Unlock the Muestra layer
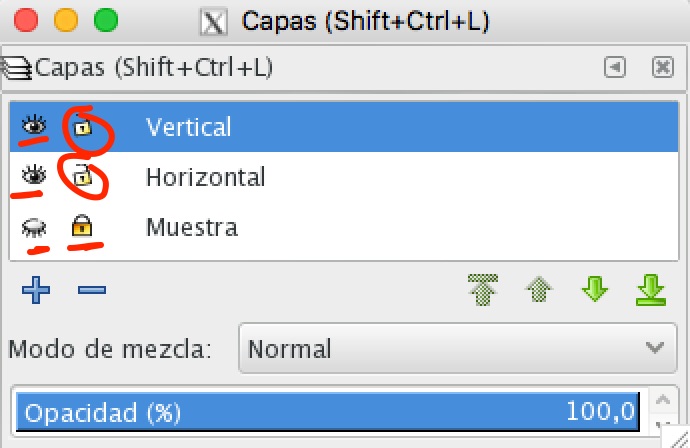Screen dimensions: 690x448 (x=82, y=229)
